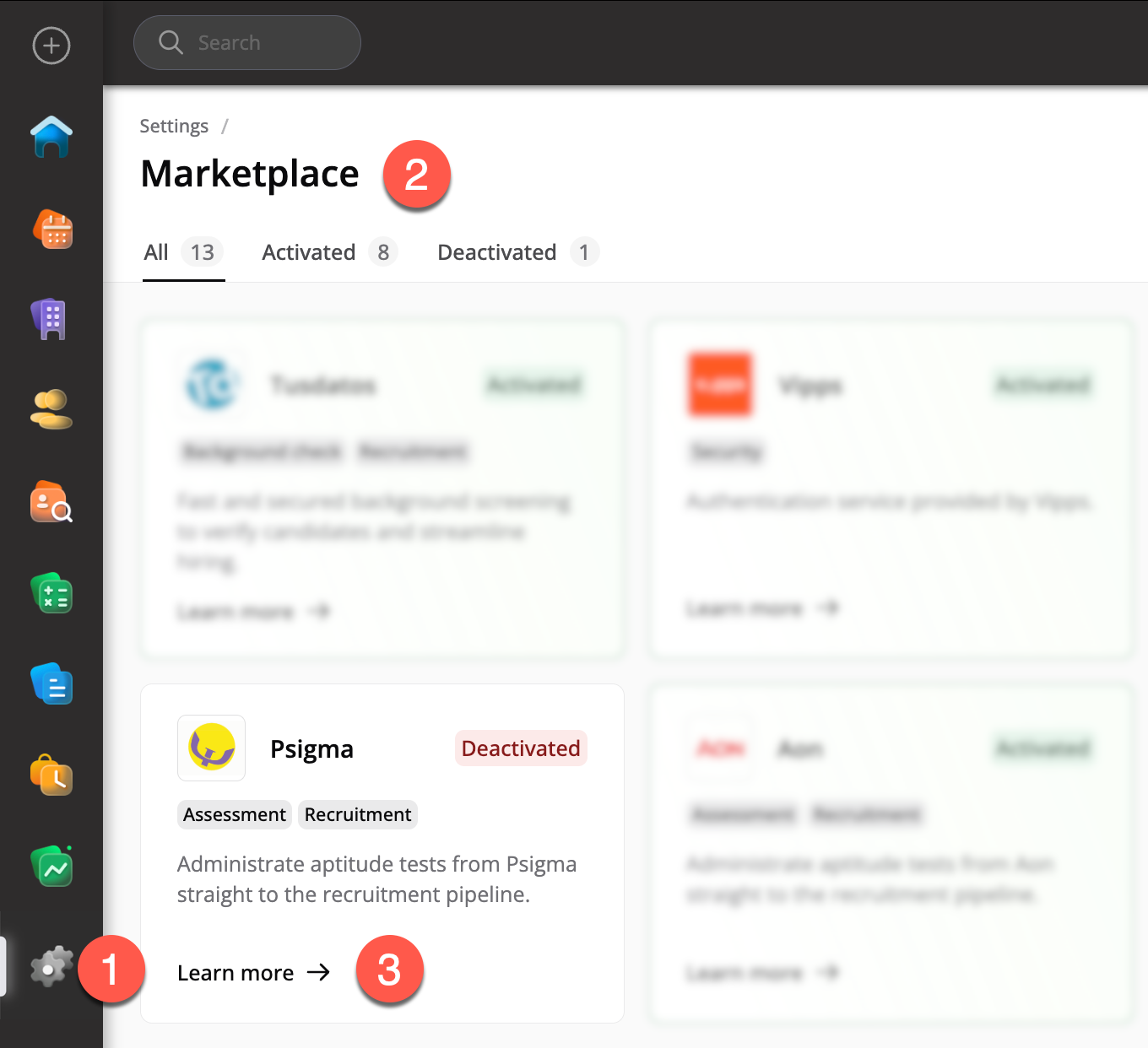Open the blue Home icon

tap(51, 137)
